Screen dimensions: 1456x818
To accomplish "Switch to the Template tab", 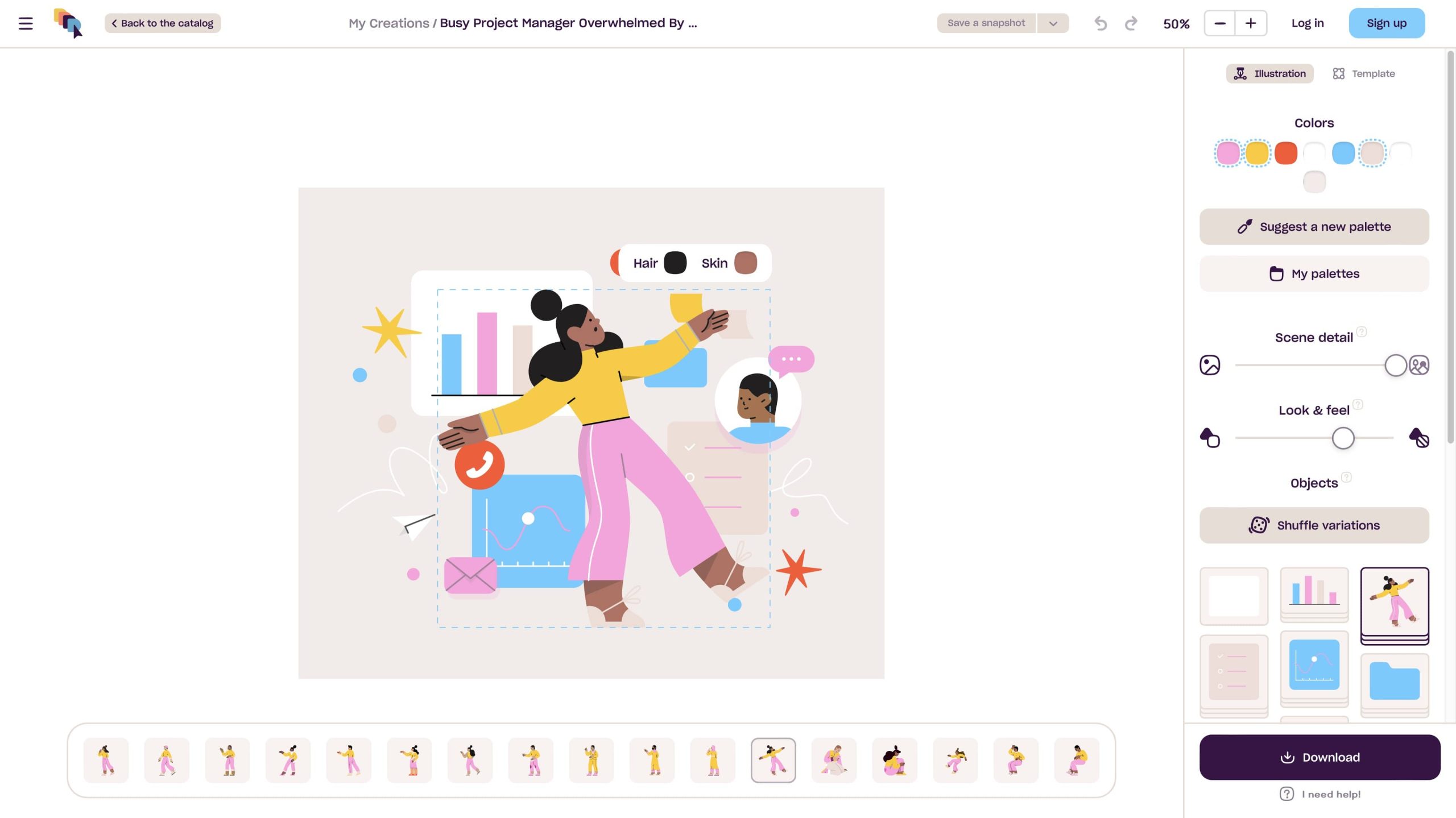I will coord(1364,74).
